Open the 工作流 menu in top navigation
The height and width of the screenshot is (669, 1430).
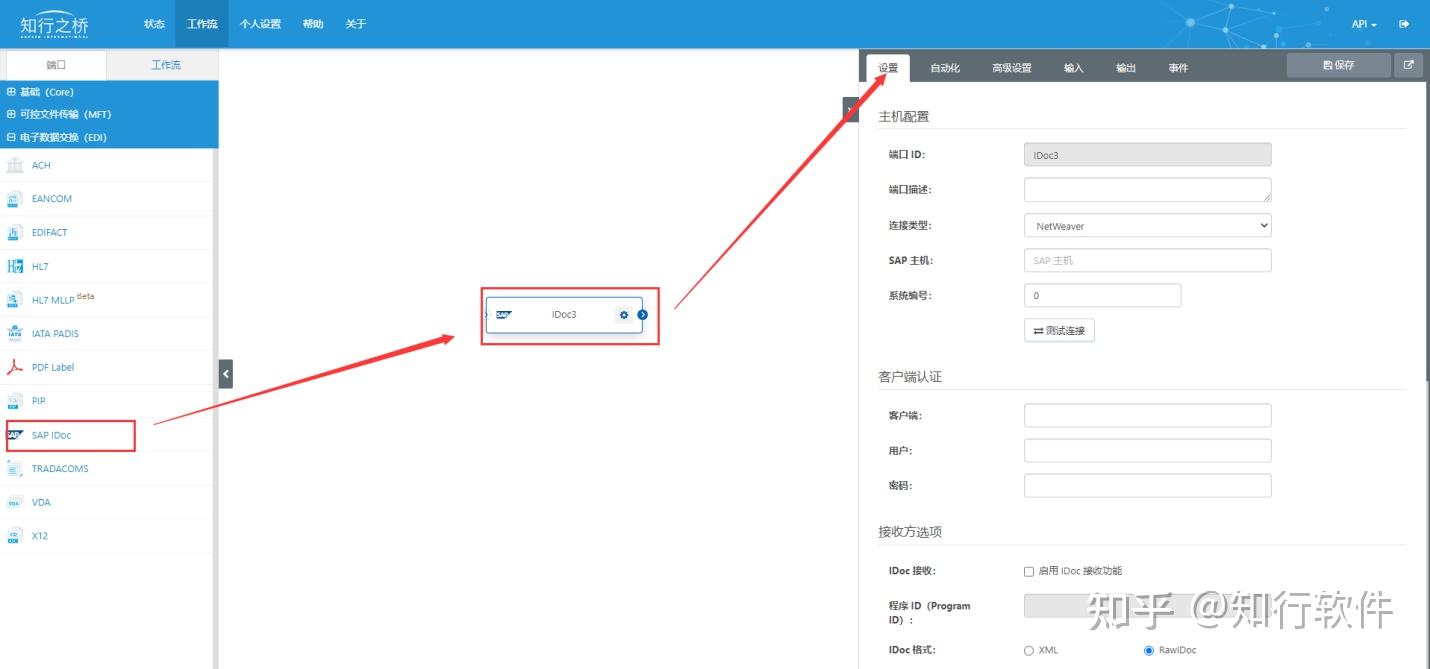pos(201,23)
